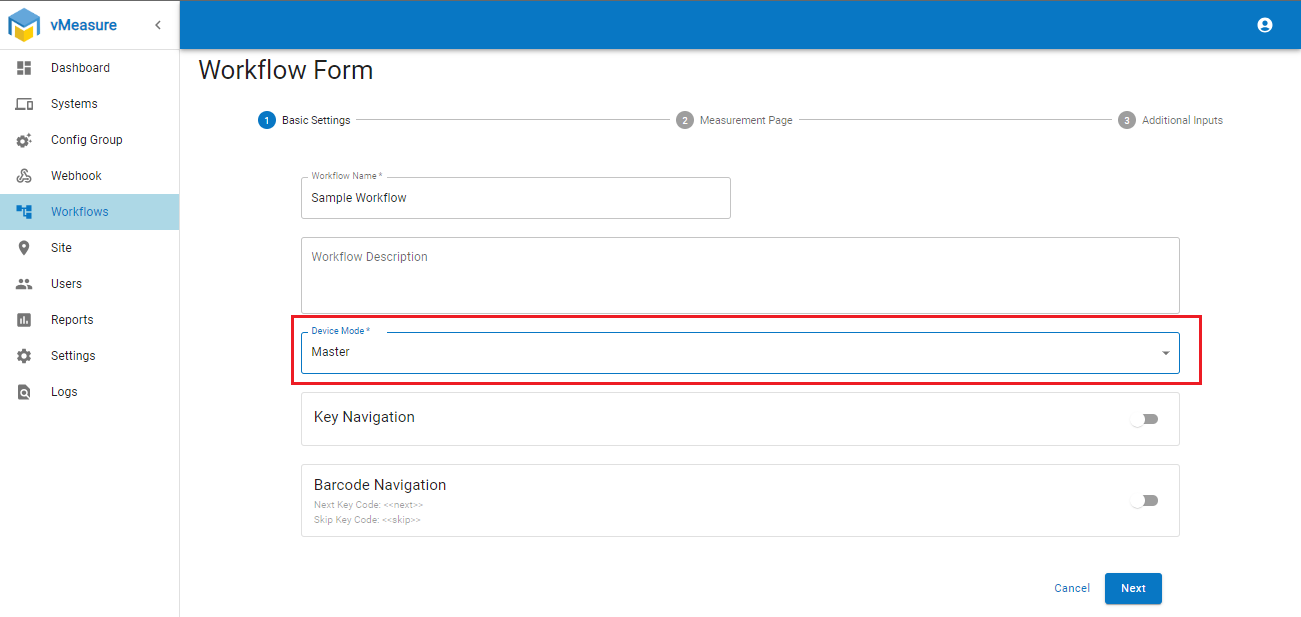Click the Barcode Navigation label
This screenshot has height=617, width=1301.
click(x=380, y=485)
